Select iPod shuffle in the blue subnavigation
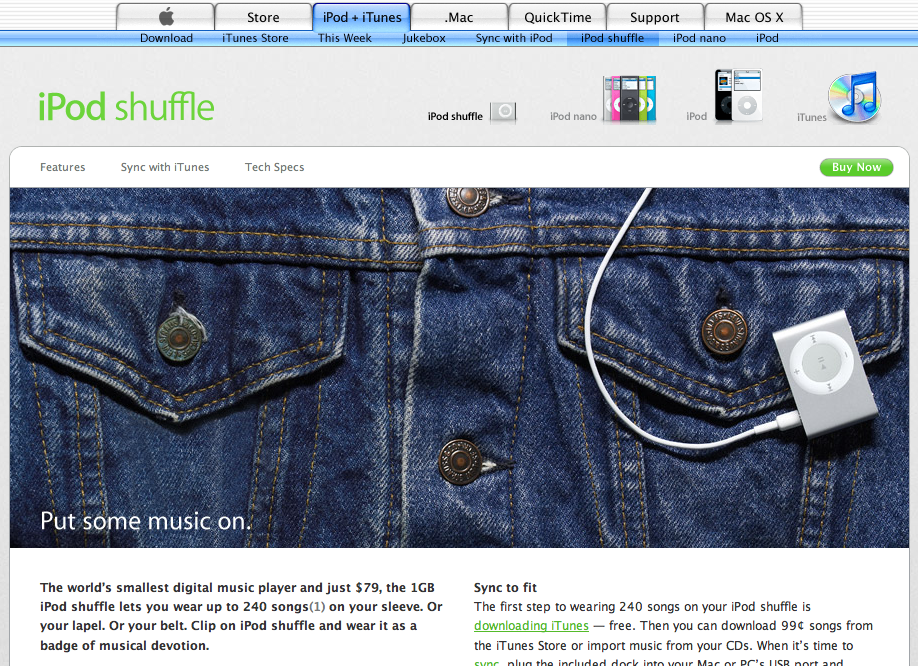918x666 pixels. tap(612, 38)
